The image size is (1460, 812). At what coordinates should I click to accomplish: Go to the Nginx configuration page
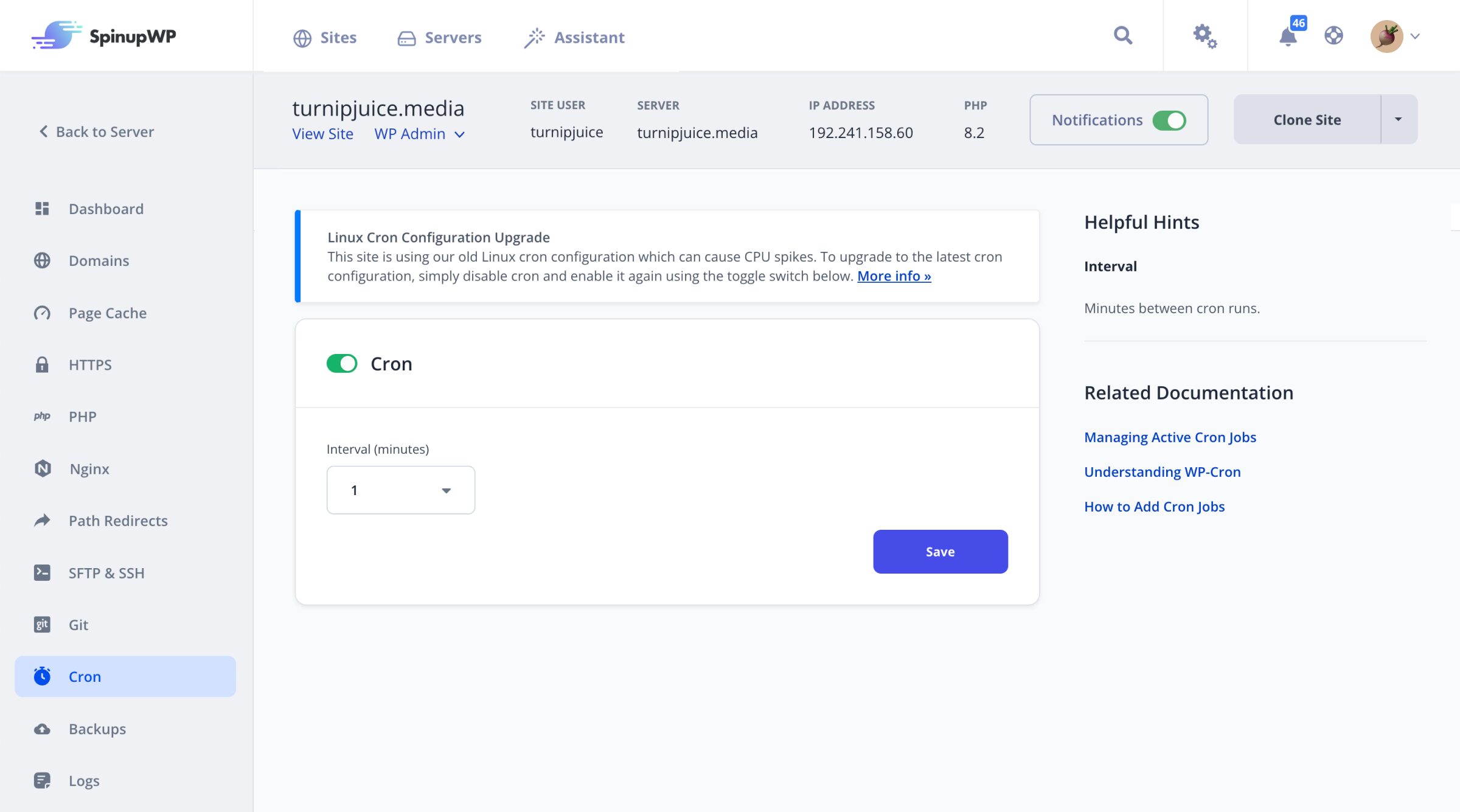[89, 468]
